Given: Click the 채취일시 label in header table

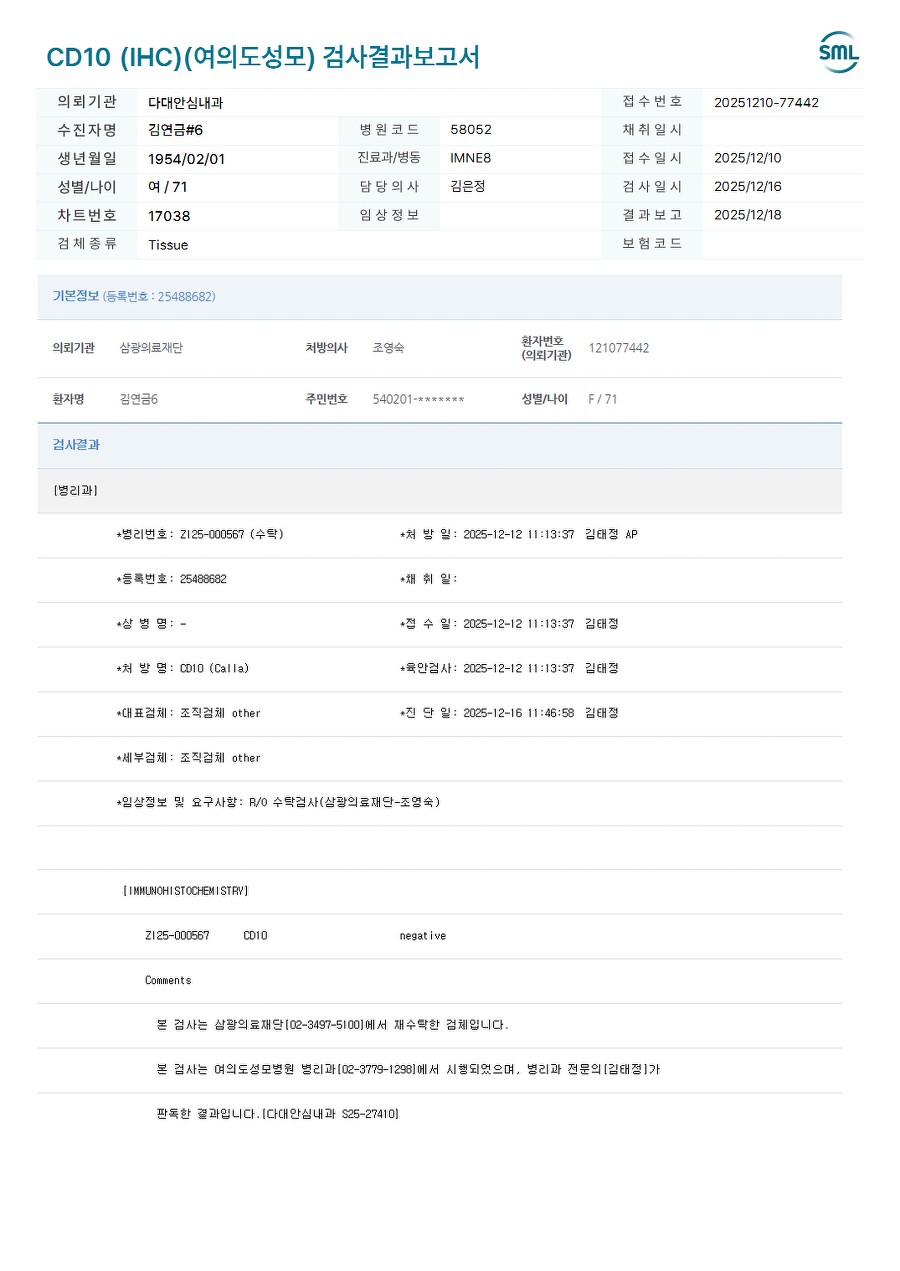Looking at the screenshot, I should 652,130.
